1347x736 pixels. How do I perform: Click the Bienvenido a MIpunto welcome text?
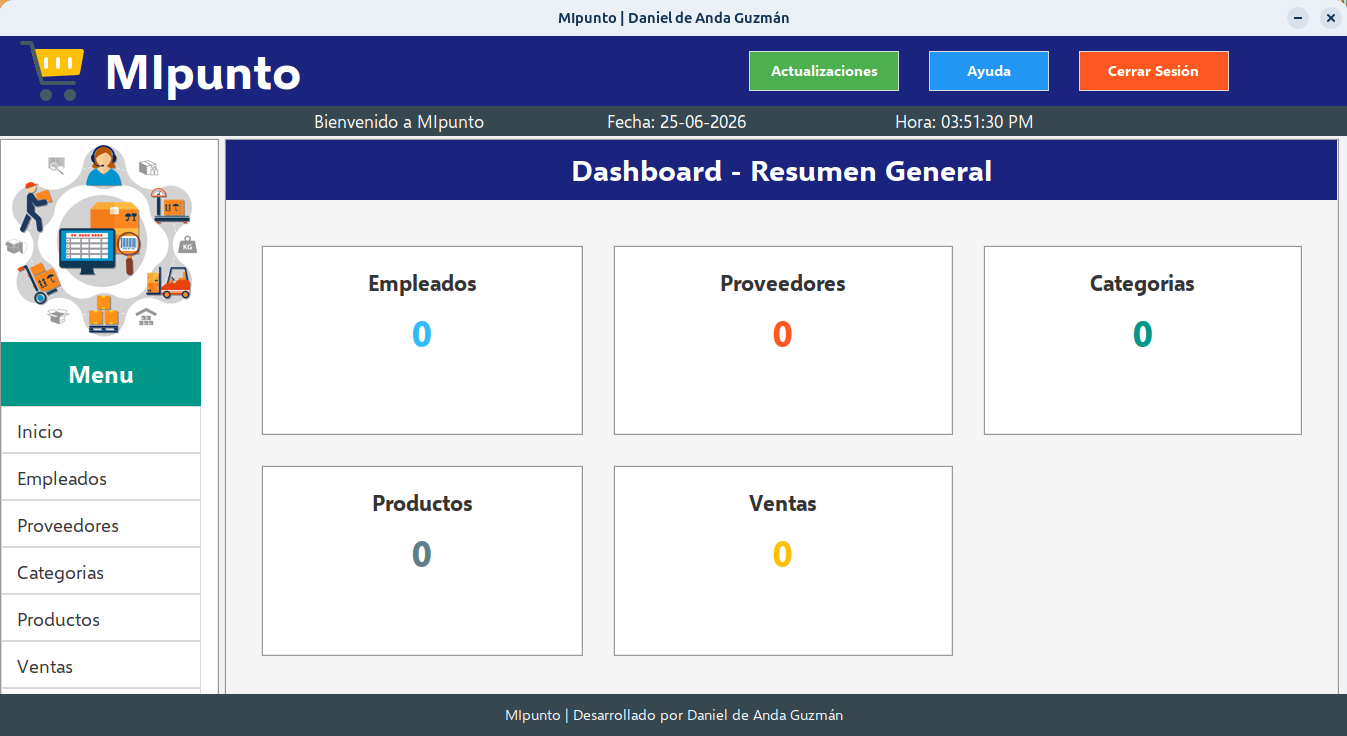click(399, 122)
